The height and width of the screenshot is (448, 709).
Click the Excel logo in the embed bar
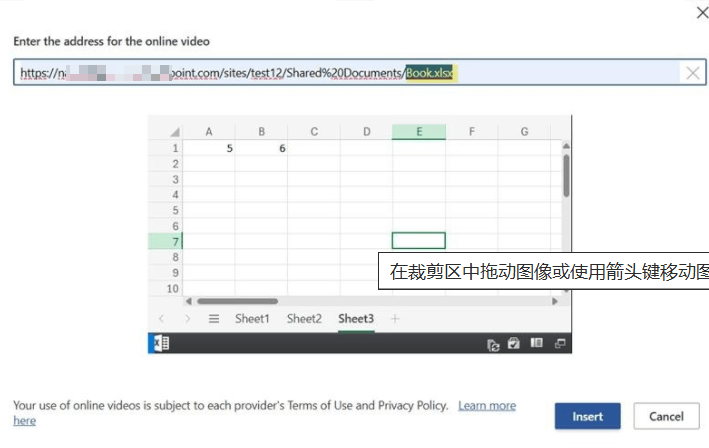click(x=161, y=343)
